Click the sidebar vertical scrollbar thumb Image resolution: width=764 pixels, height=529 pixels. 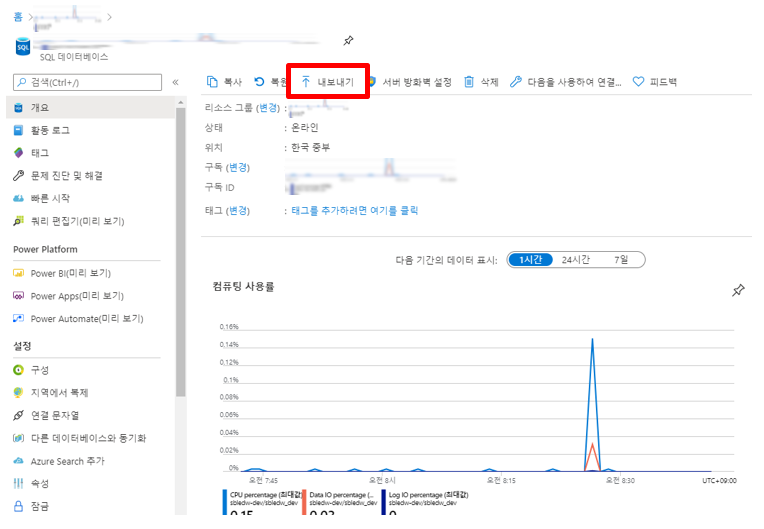(x=181, y=252)
